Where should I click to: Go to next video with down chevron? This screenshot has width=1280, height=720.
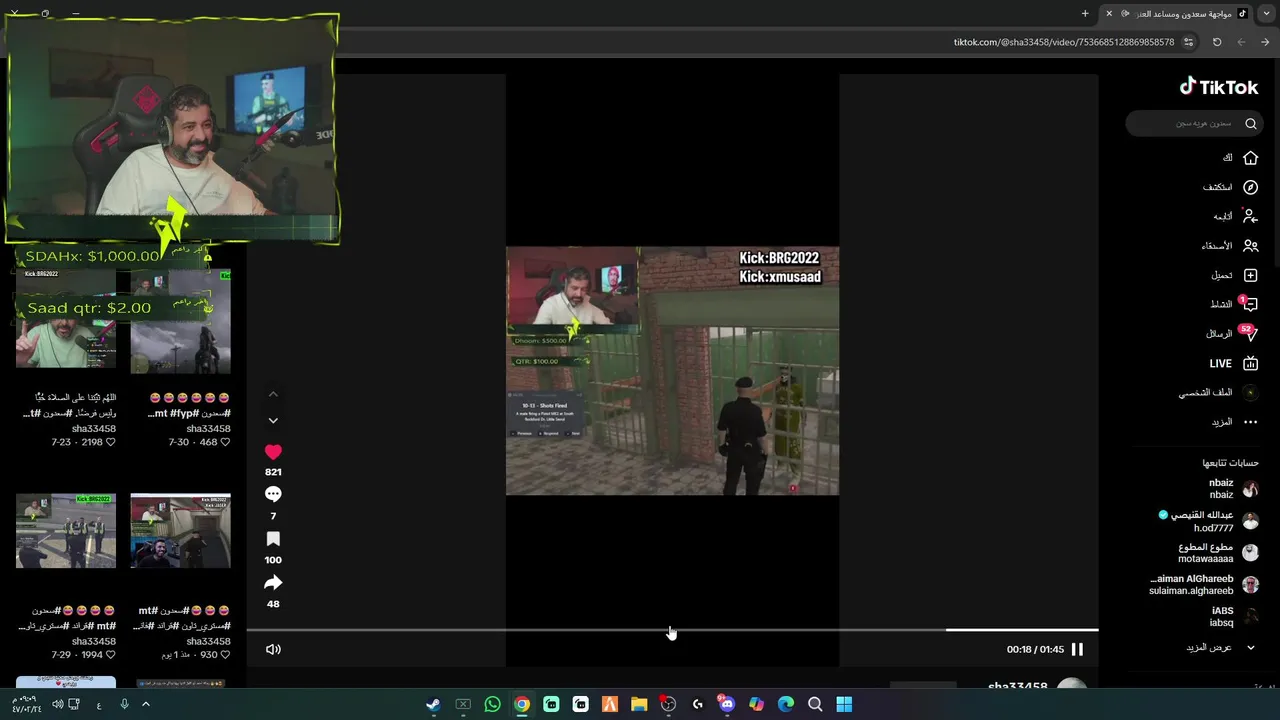coord(273,420)
